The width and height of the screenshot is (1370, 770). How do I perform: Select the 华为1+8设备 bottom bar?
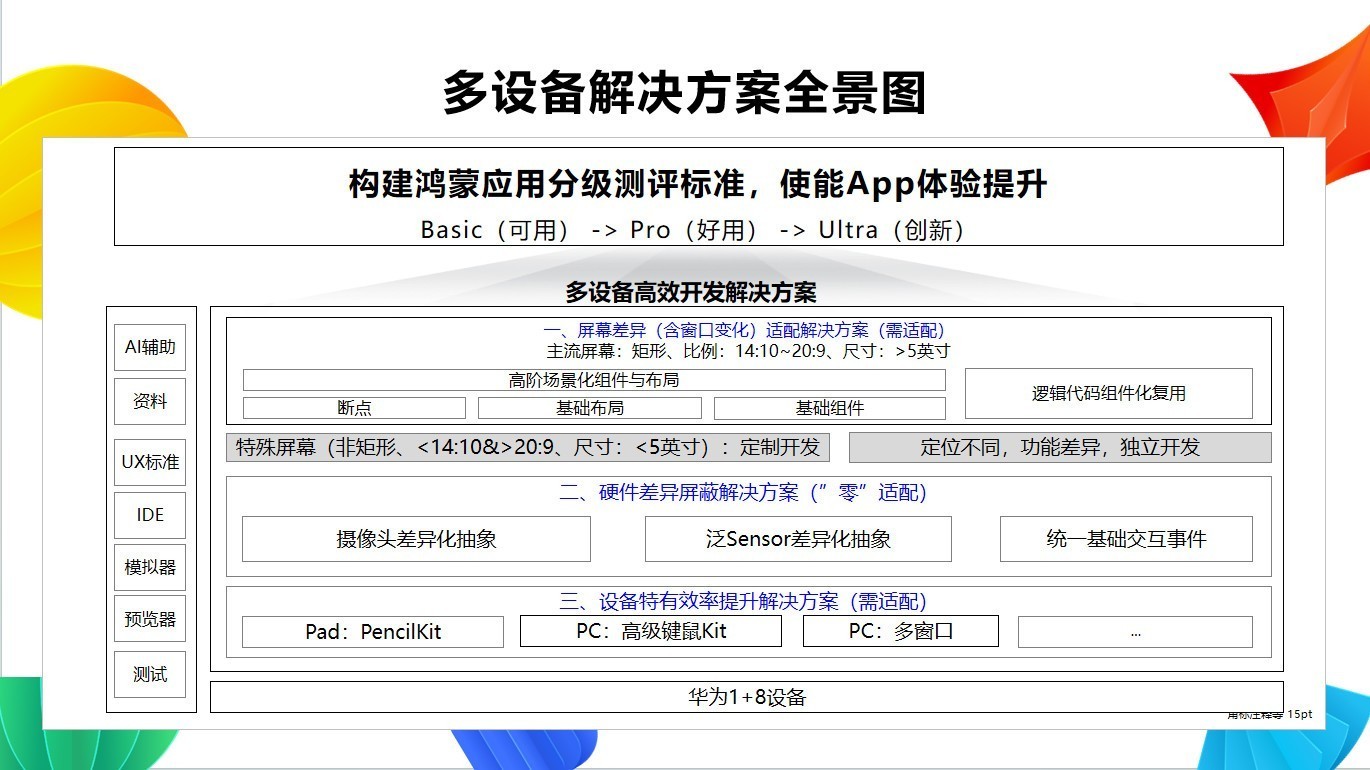[x=746, y=697]
